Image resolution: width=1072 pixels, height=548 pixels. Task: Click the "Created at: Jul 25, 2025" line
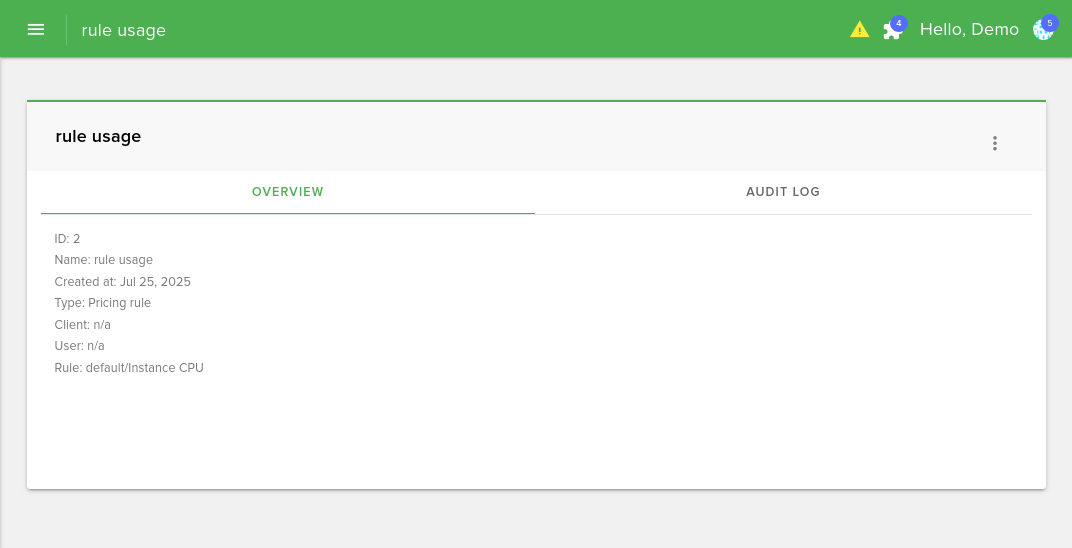coord(123,282)
